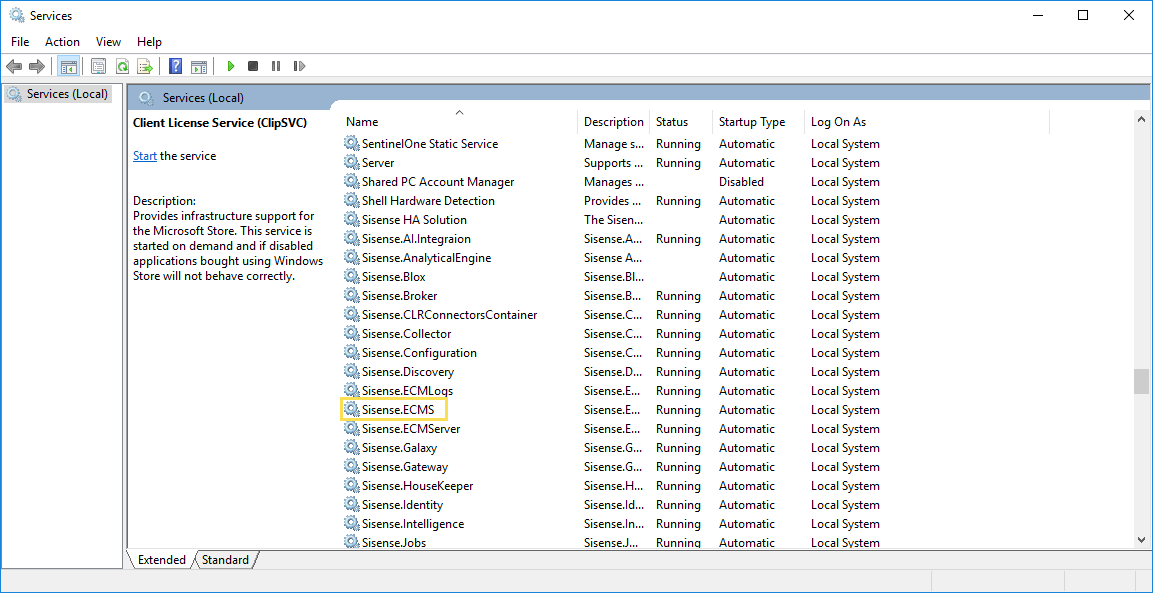Screen dimensions: 1153x593
Task: Click the Restart Service toolbar icon
Action: click(299, 66)
